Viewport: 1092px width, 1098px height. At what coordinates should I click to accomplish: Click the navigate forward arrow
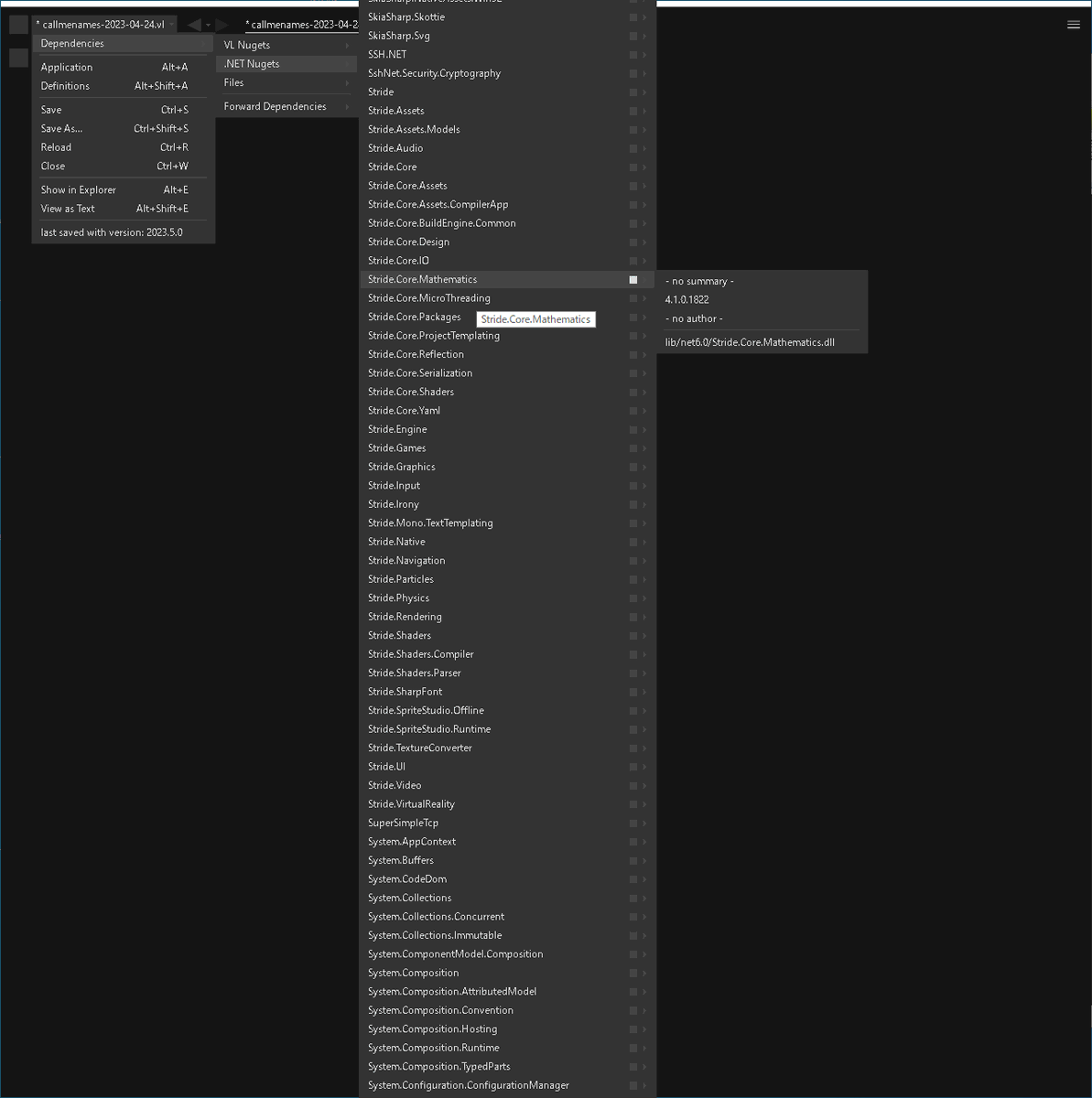click(222, 25)
